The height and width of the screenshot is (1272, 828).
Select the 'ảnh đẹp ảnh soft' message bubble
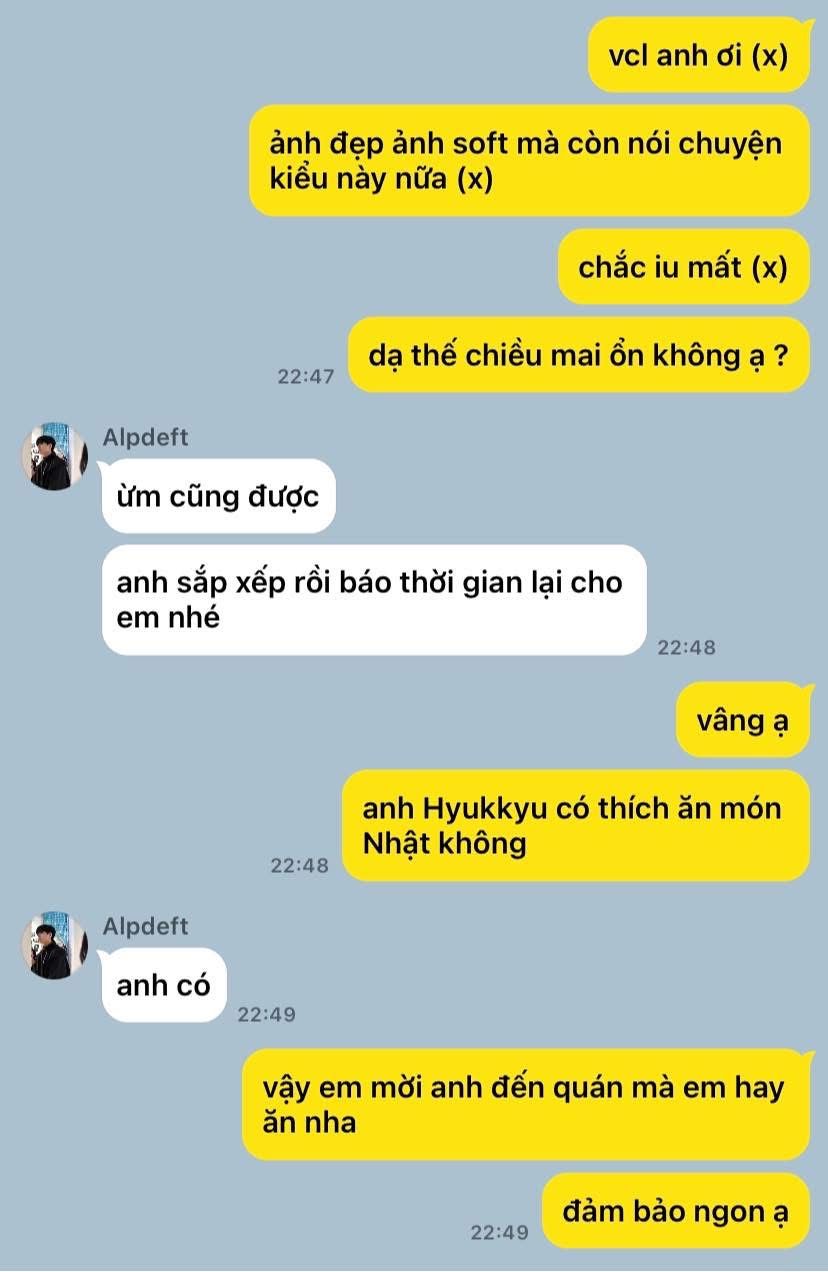[529, 160]
